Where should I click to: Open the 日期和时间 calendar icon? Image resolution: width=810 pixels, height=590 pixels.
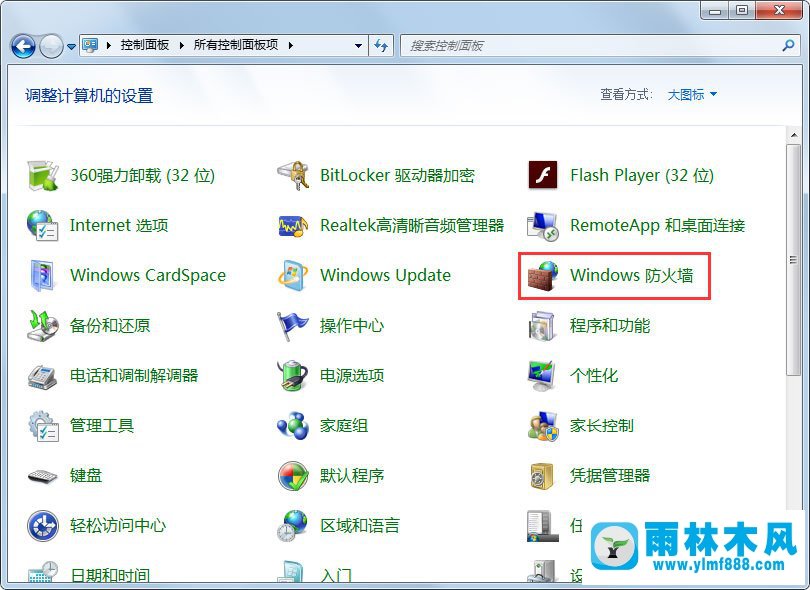pos(43,573)
